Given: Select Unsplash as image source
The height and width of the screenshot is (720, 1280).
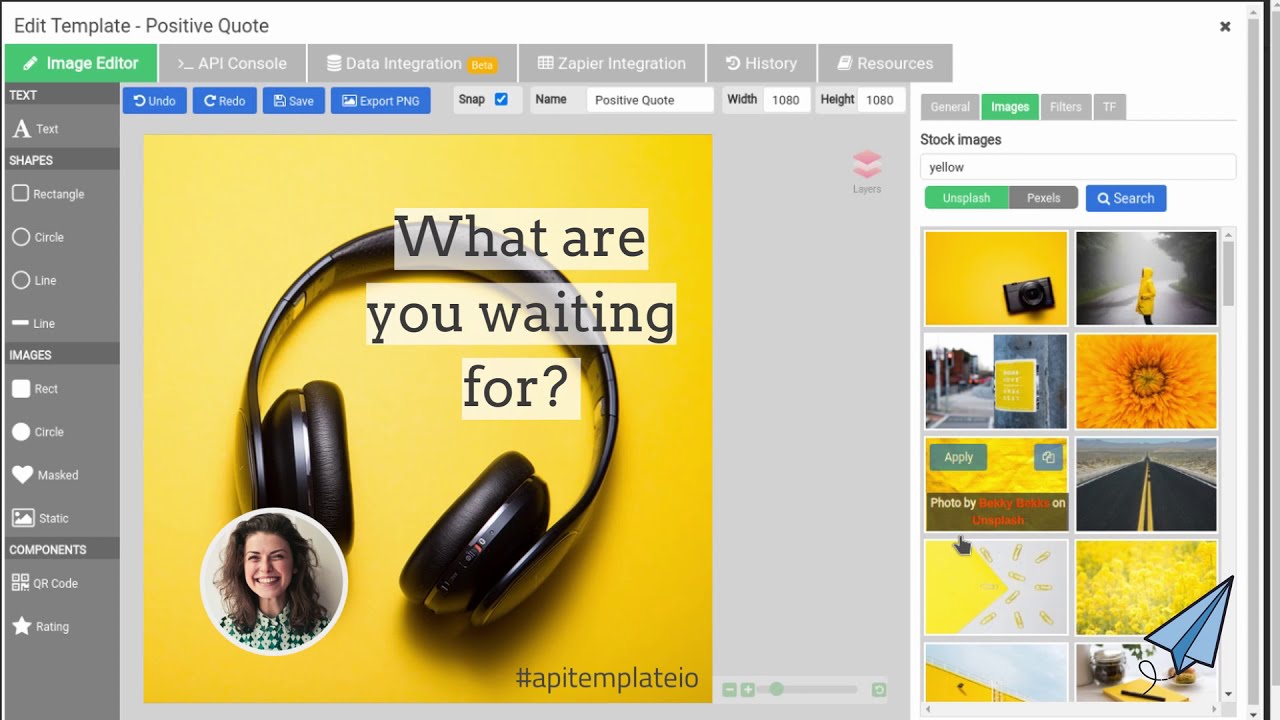Looking at the screenshot, I should click(966, 198).
